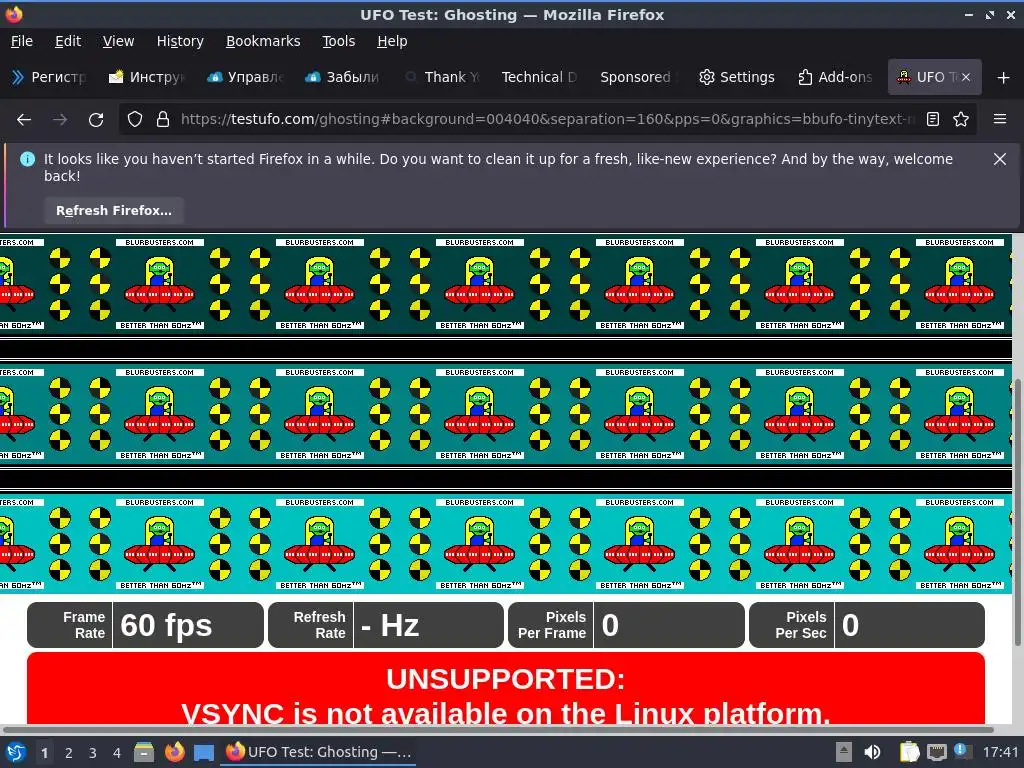Launch Firefox from the taskbar launcher
The width and height of the screenshot is (1024, 768).
(x=174, y=752)
